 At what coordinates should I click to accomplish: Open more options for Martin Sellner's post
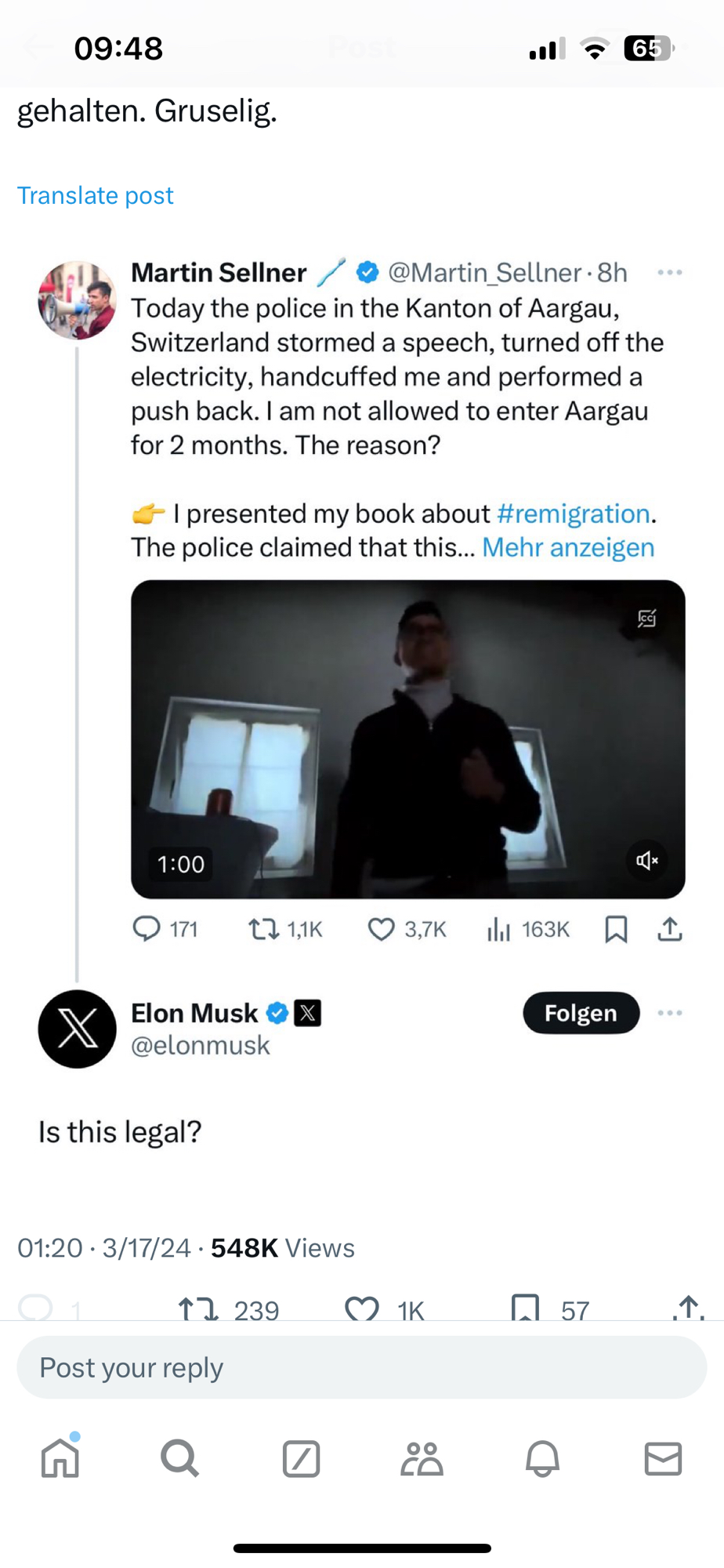pos(670,273)
